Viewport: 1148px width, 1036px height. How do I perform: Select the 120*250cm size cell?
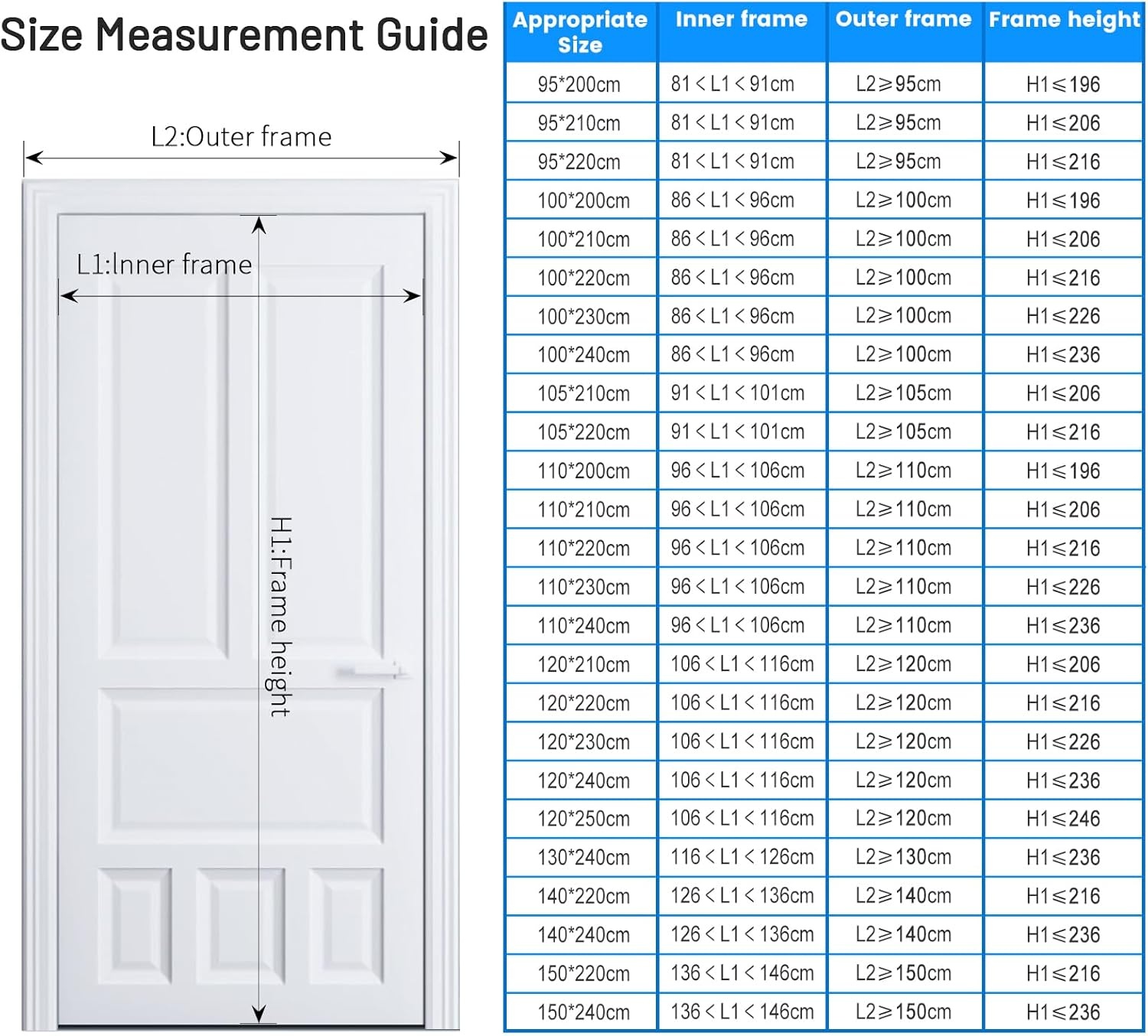583,819
